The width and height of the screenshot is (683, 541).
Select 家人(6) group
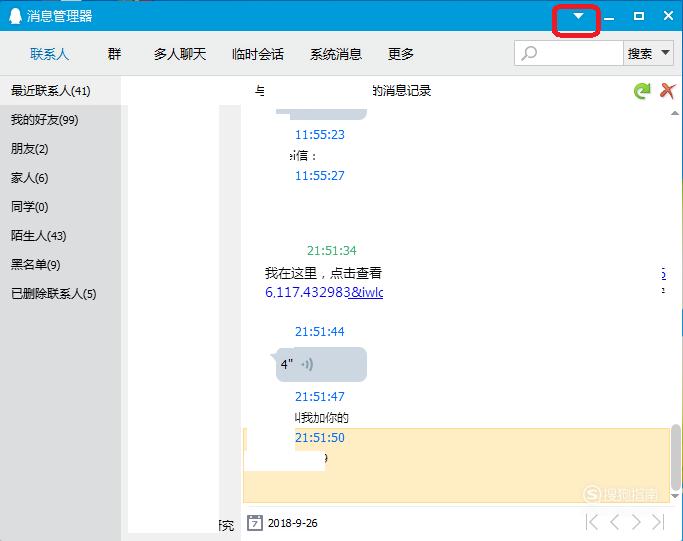(x=60, y=178)
